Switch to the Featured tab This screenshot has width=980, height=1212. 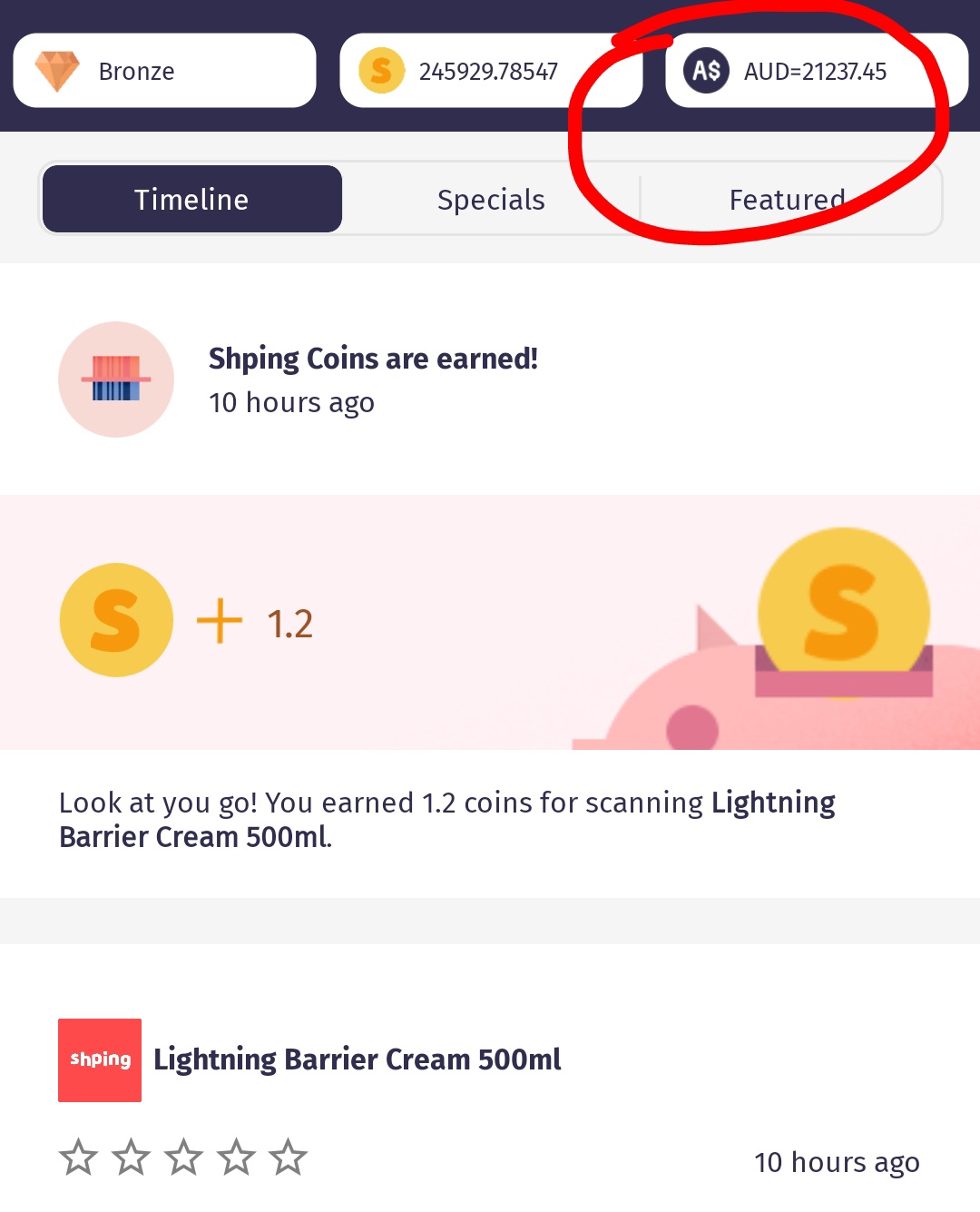coord(788,199)
